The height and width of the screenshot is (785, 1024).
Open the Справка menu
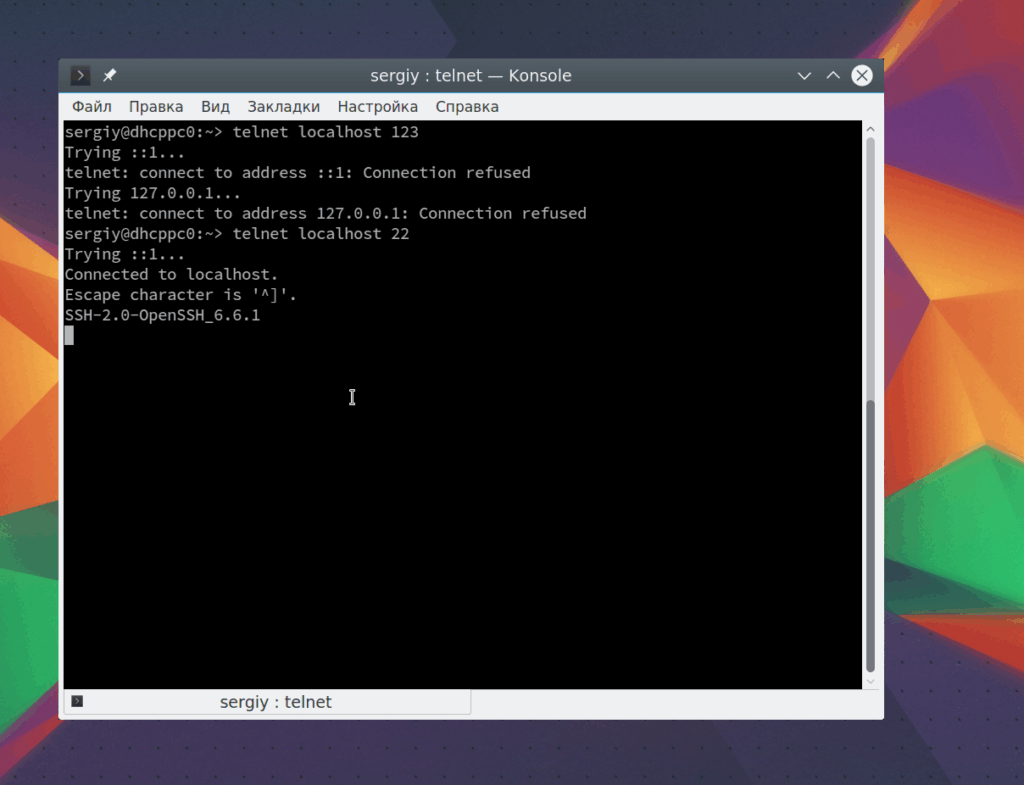[467, 106]
